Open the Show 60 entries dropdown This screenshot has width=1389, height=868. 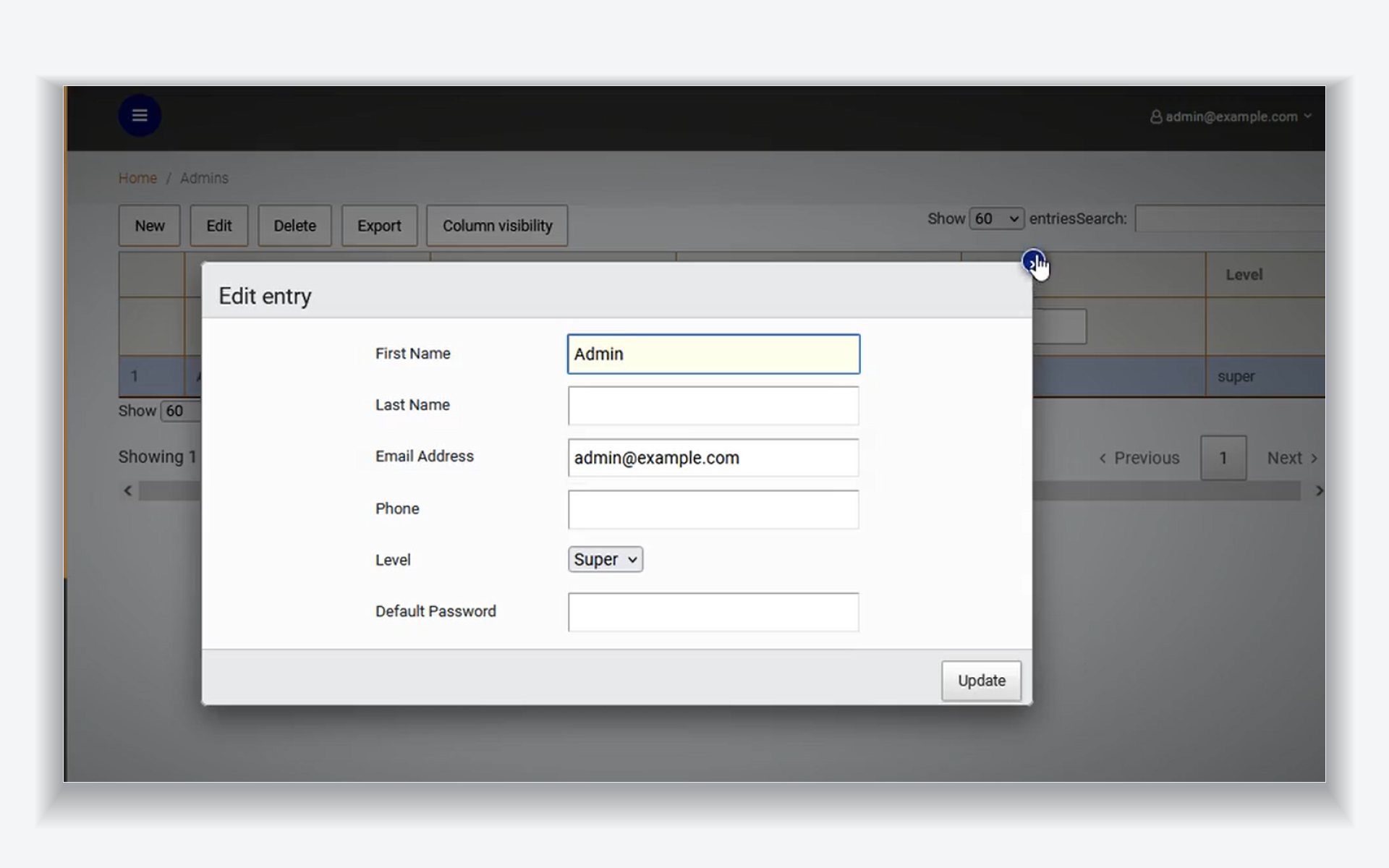pyautogui.click(x=996, y=218)
